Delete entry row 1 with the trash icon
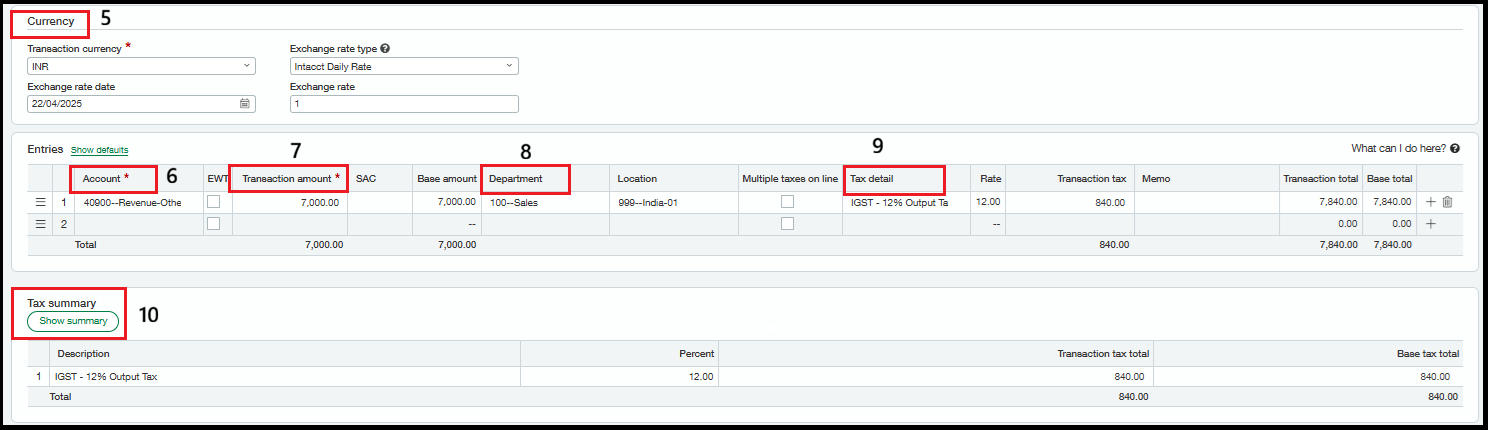 1447,202
